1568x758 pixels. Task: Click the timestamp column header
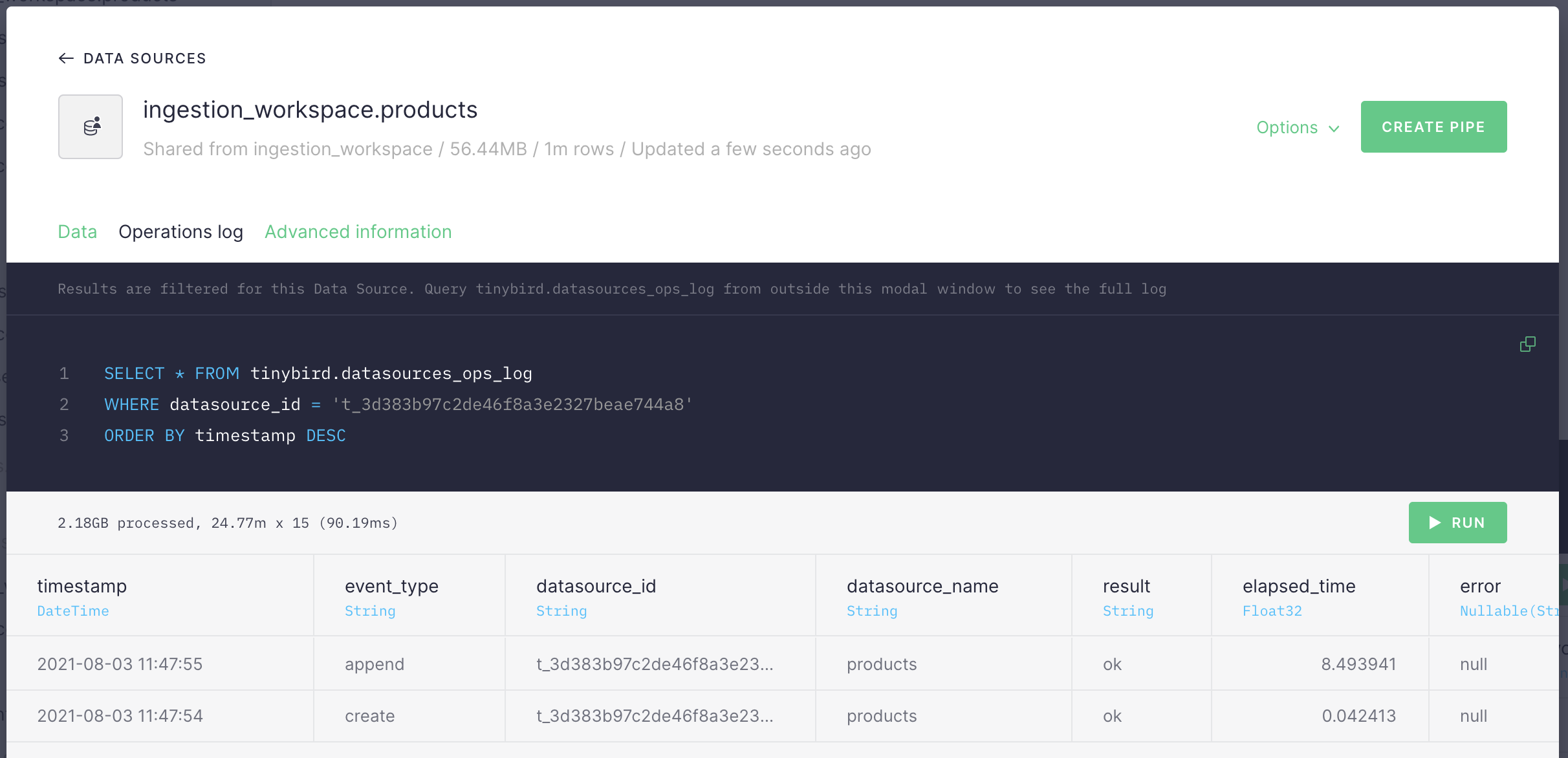82,586
